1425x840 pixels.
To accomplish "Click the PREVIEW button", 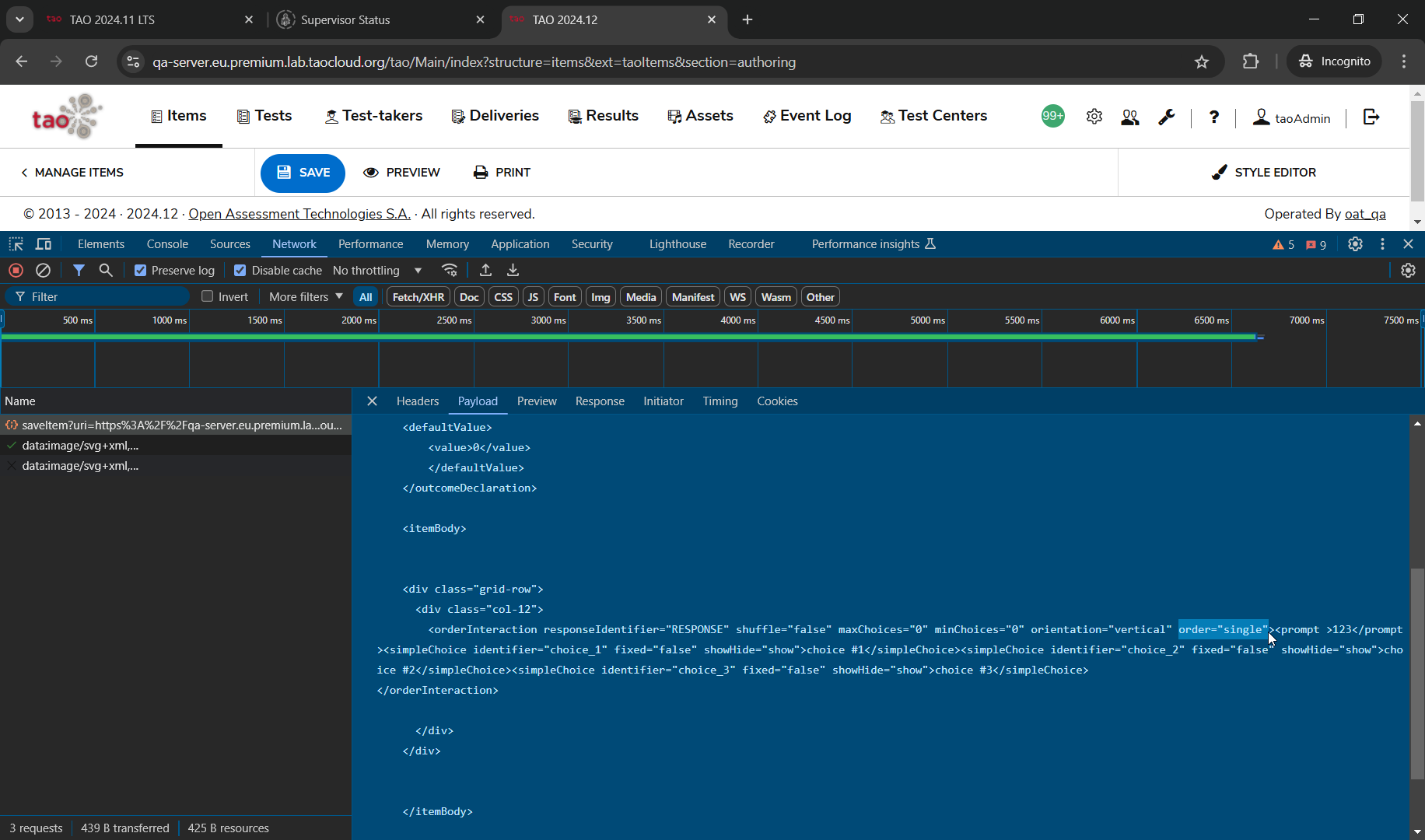I will (401, 173).
